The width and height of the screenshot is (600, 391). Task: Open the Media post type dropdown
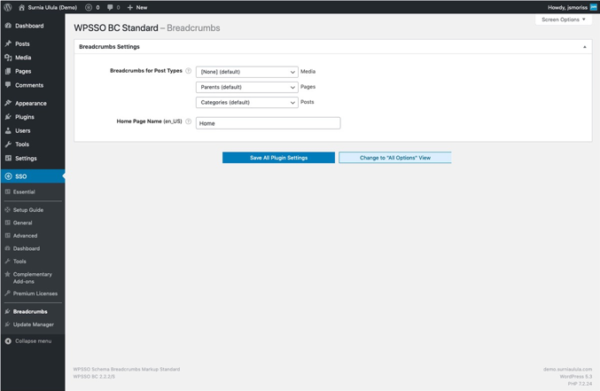(247, 72)
